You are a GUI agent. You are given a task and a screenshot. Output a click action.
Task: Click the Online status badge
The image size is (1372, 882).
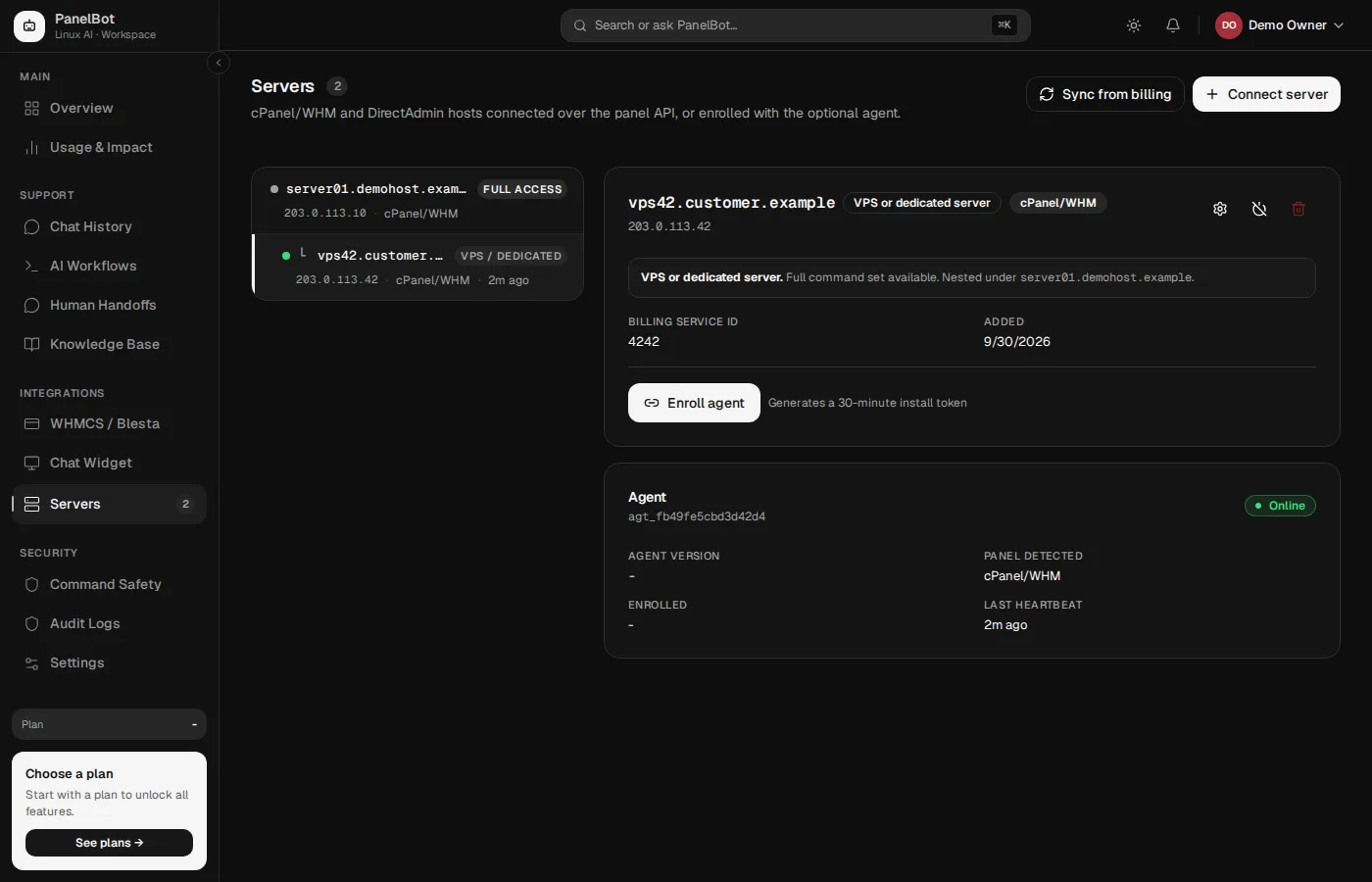(1280, 506)
